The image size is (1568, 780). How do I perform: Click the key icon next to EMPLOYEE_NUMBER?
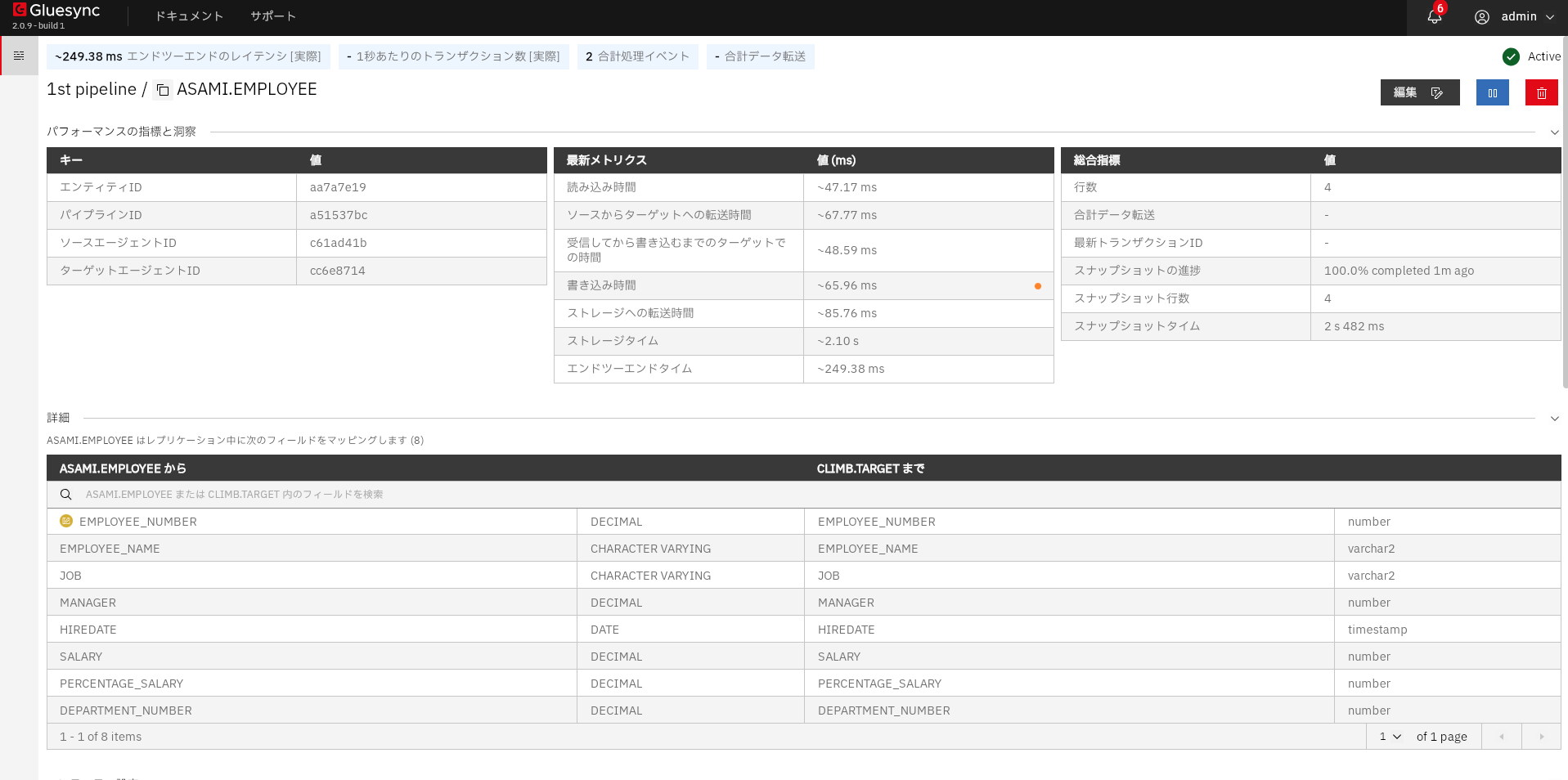pyautogui.click(x=66, y=521)
